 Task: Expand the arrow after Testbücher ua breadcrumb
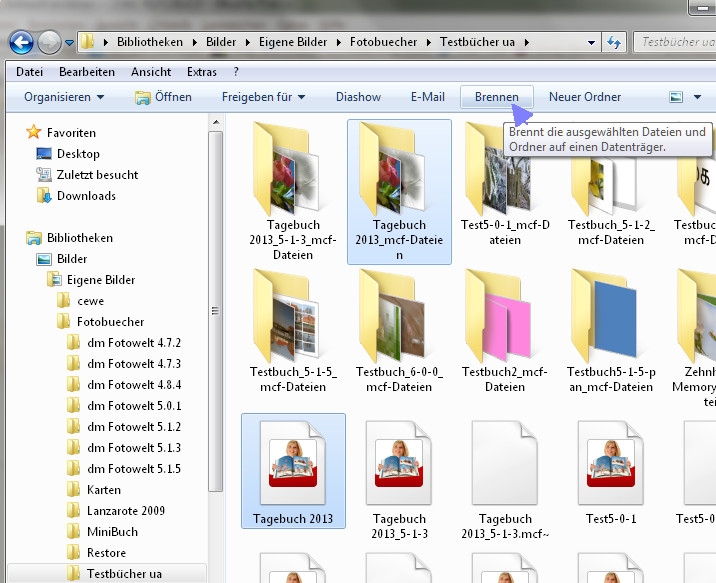click(526, 42)
